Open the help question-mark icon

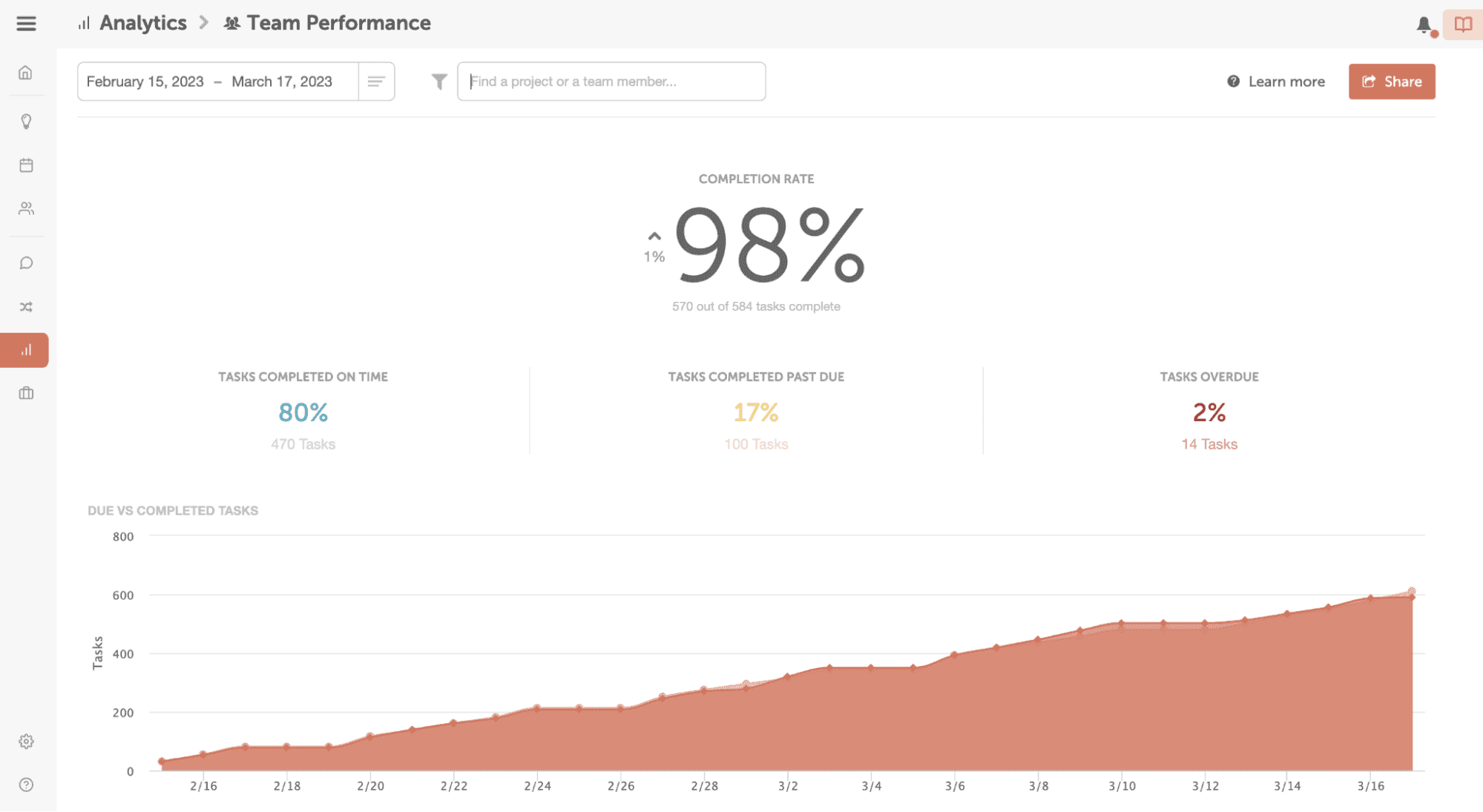[26, 783]
